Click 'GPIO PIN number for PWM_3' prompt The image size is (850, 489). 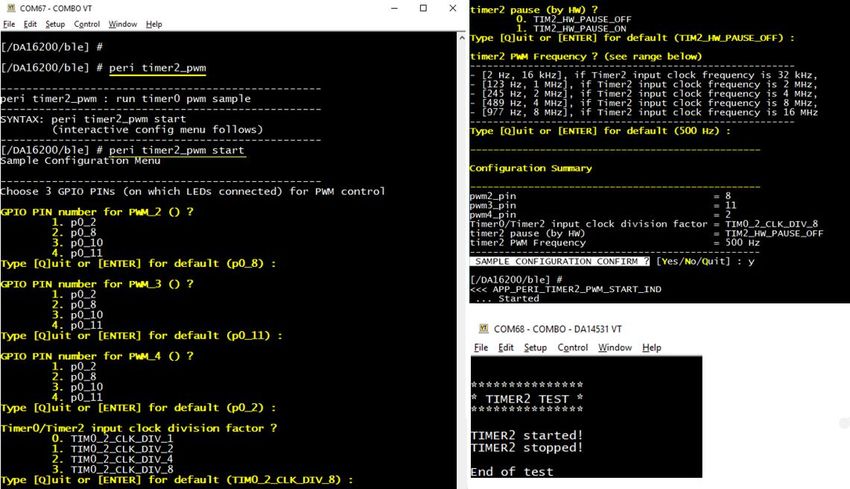click(97, 284)
